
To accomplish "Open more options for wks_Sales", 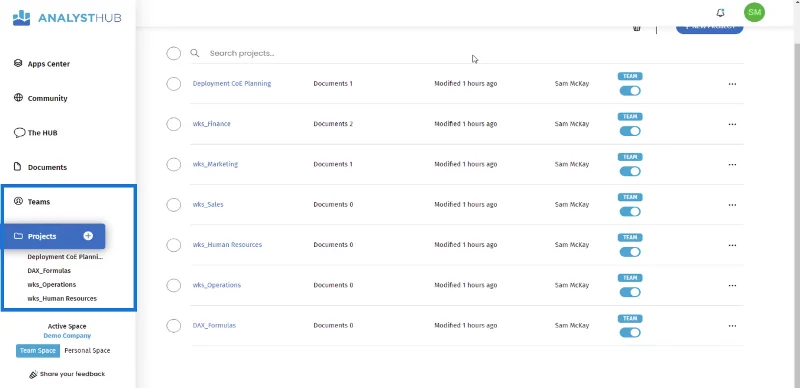I will (x=732, y=205).
